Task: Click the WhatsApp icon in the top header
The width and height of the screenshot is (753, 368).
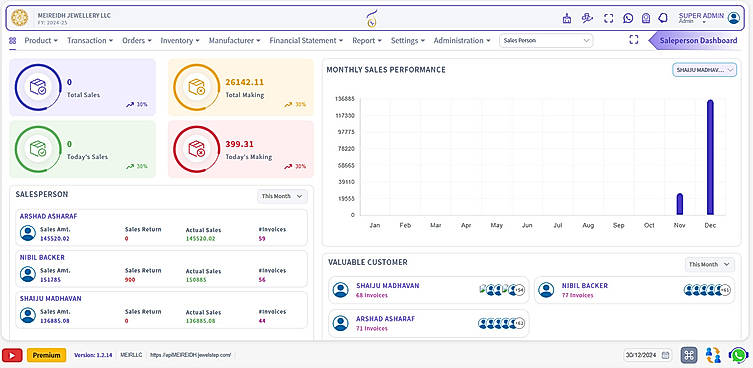Action: point(628,18)
